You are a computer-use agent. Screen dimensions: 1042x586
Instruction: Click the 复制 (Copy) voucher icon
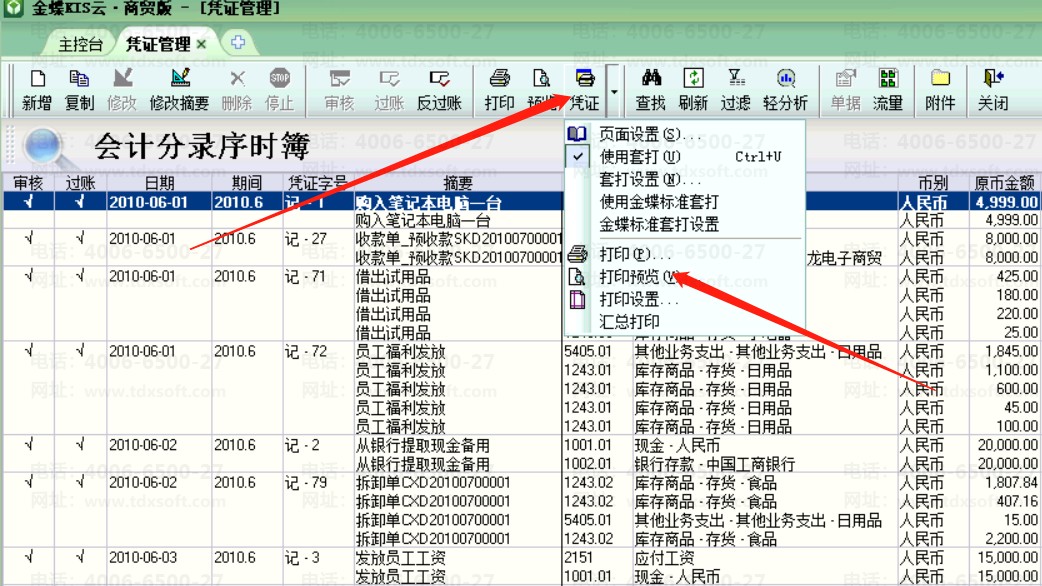79,89
